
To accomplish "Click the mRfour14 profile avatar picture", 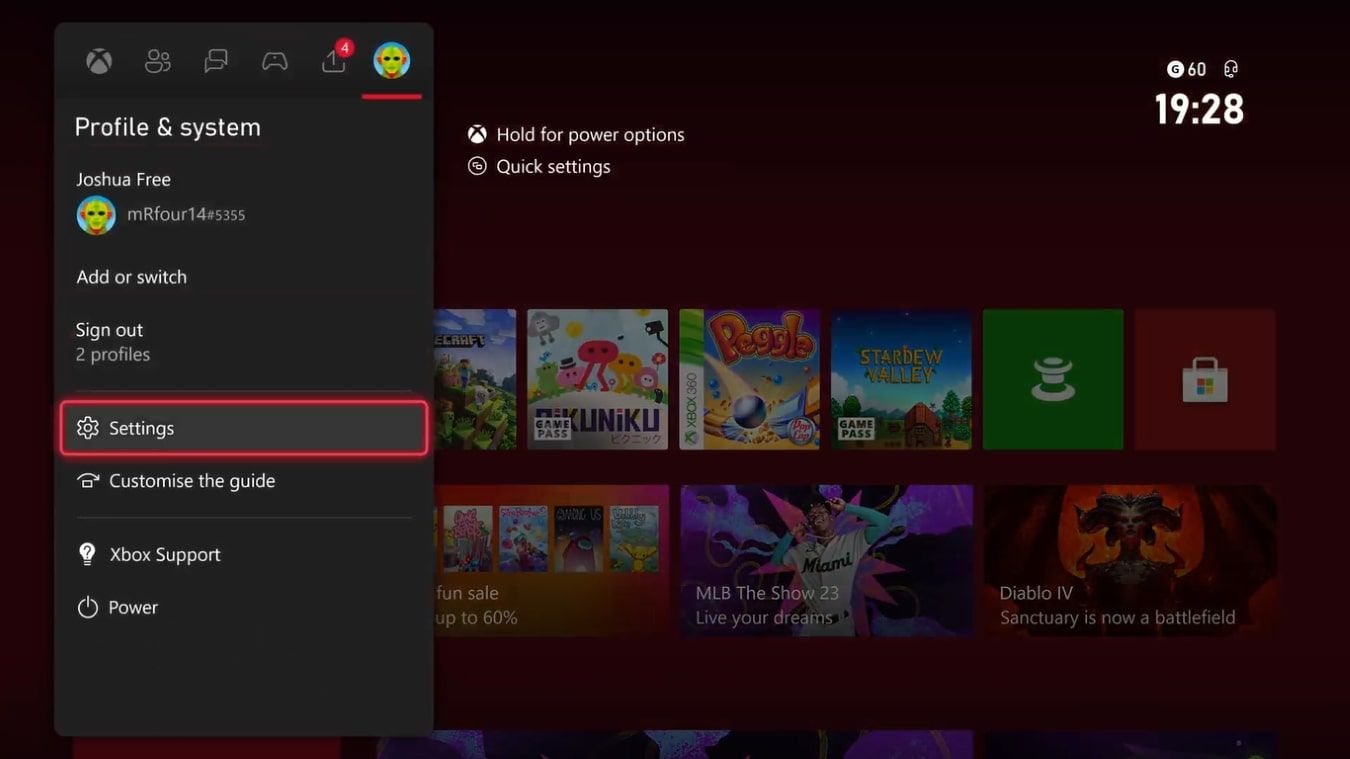I will (x=96, y=215).
